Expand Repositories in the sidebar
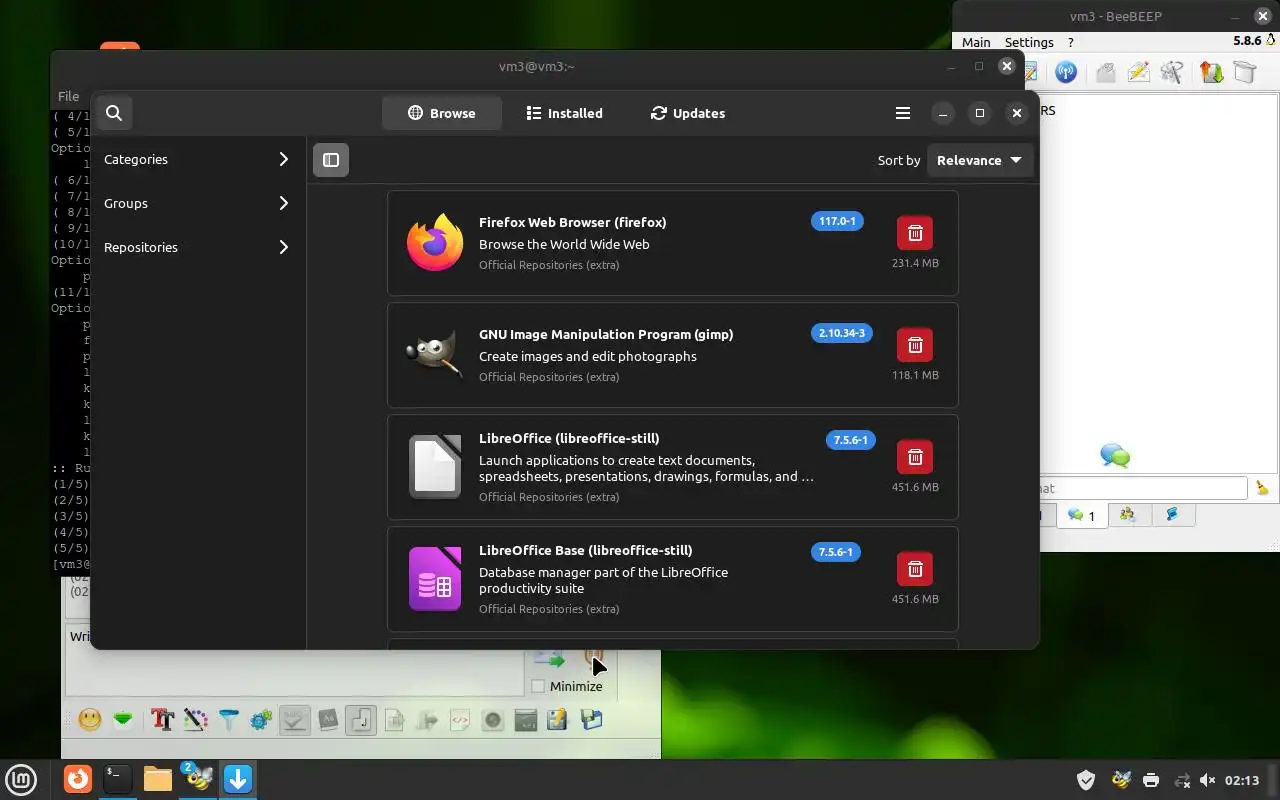The image size is (1280, 800). pos(197,247)
